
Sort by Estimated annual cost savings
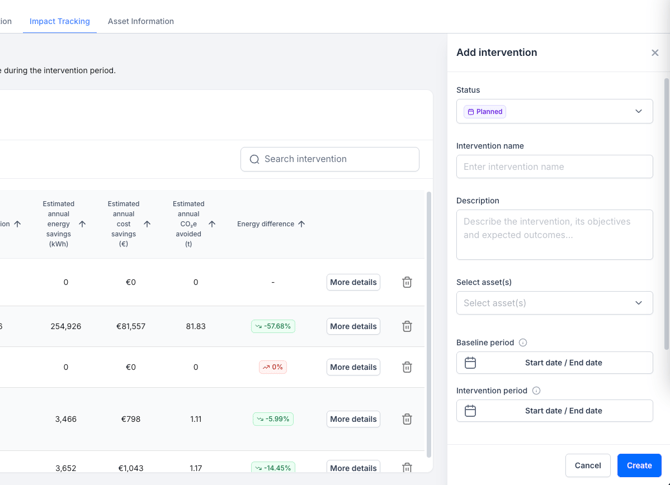pyautogui.click(x=147, y=224)
